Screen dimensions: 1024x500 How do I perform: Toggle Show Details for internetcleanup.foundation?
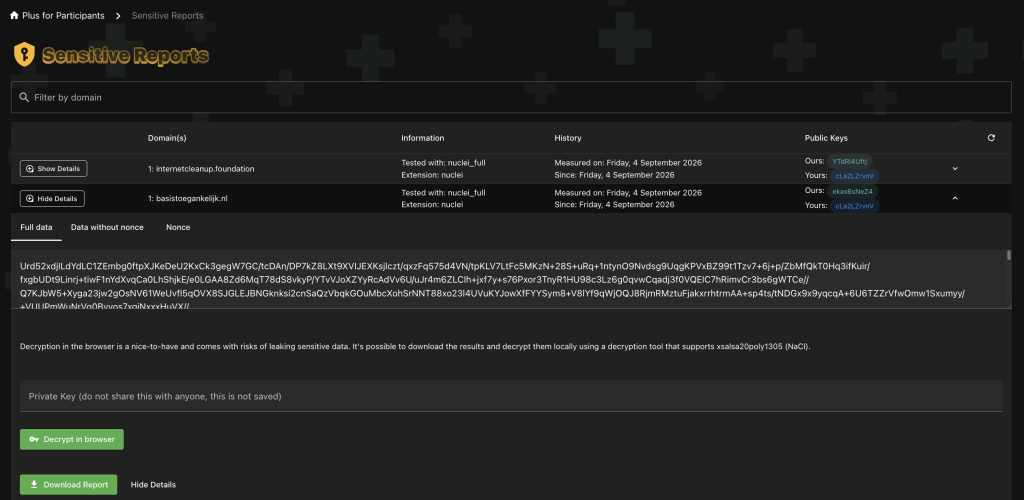[x=54, y=168]
